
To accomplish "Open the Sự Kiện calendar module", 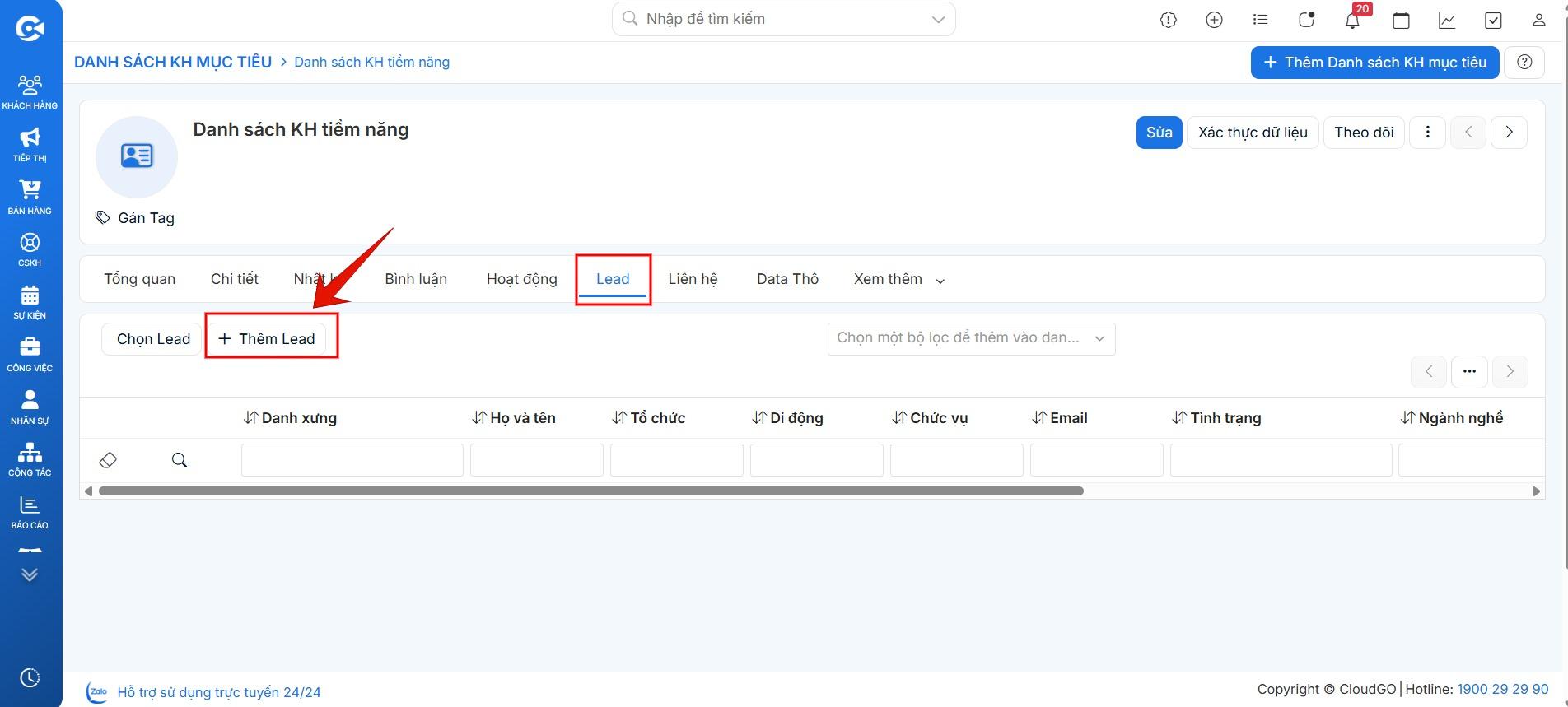I will [30, 301].
